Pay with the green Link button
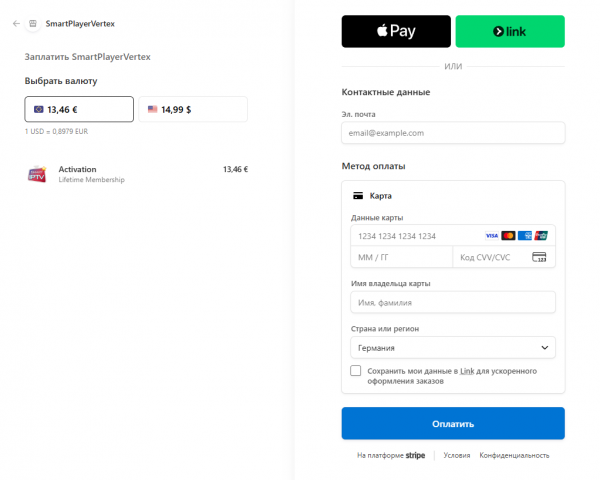 tap(510, 31)
